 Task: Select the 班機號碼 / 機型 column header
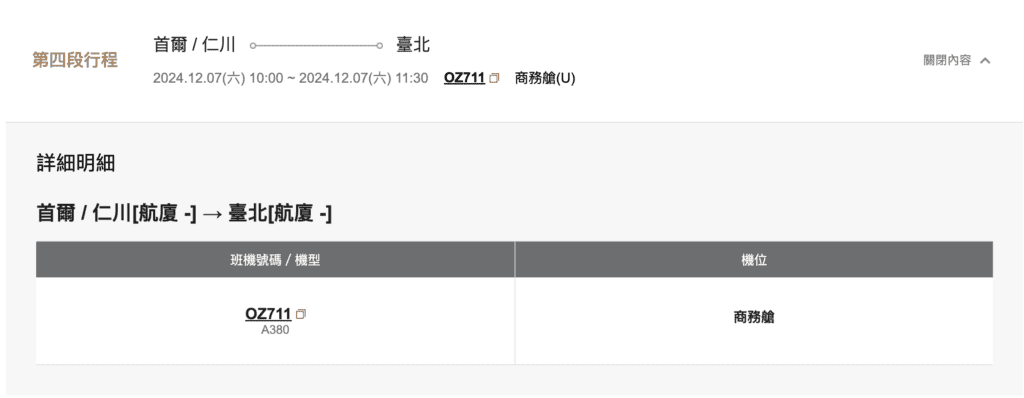click(x=275, y=260)
